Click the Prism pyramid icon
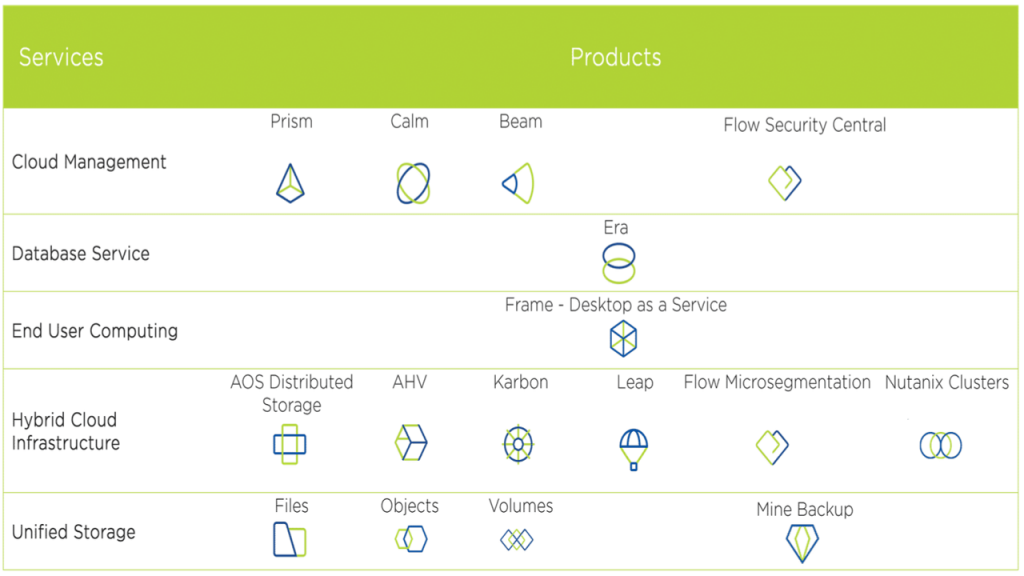Image resolution: width=1024 pixels, height=576 pixels. point(290,183)
